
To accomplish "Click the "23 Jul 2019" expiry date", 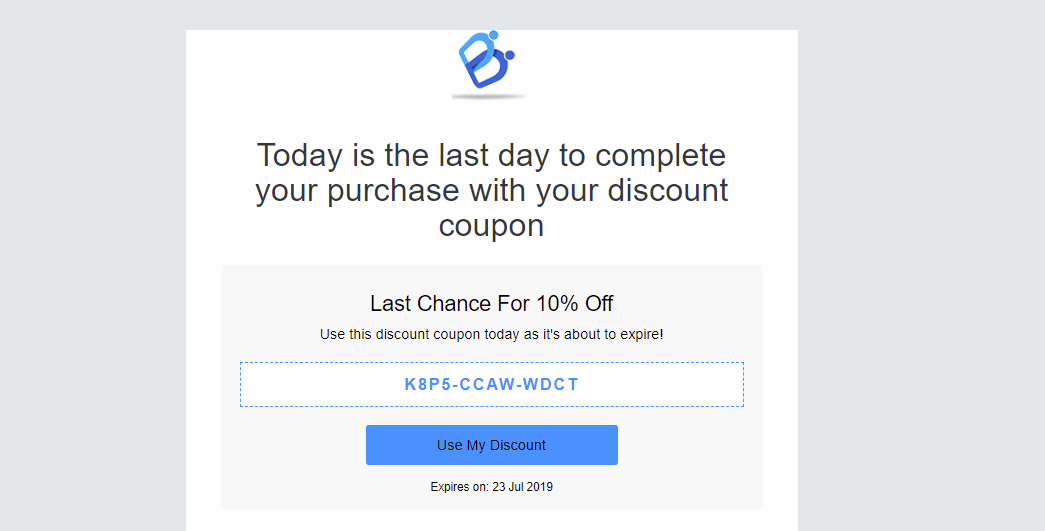I will tap(522, 486).
